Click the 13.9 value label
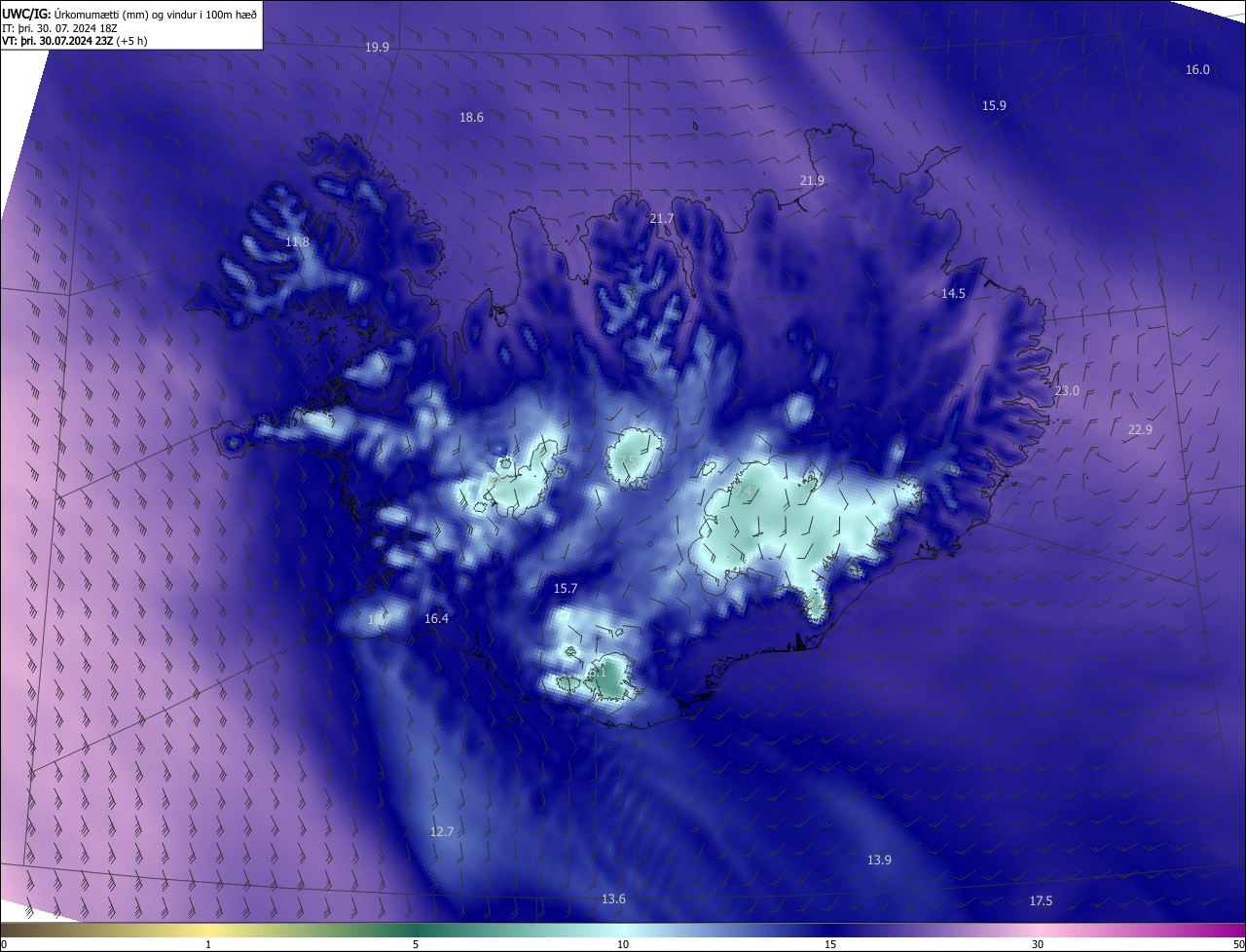1246x952 pixels. (879, 860)
